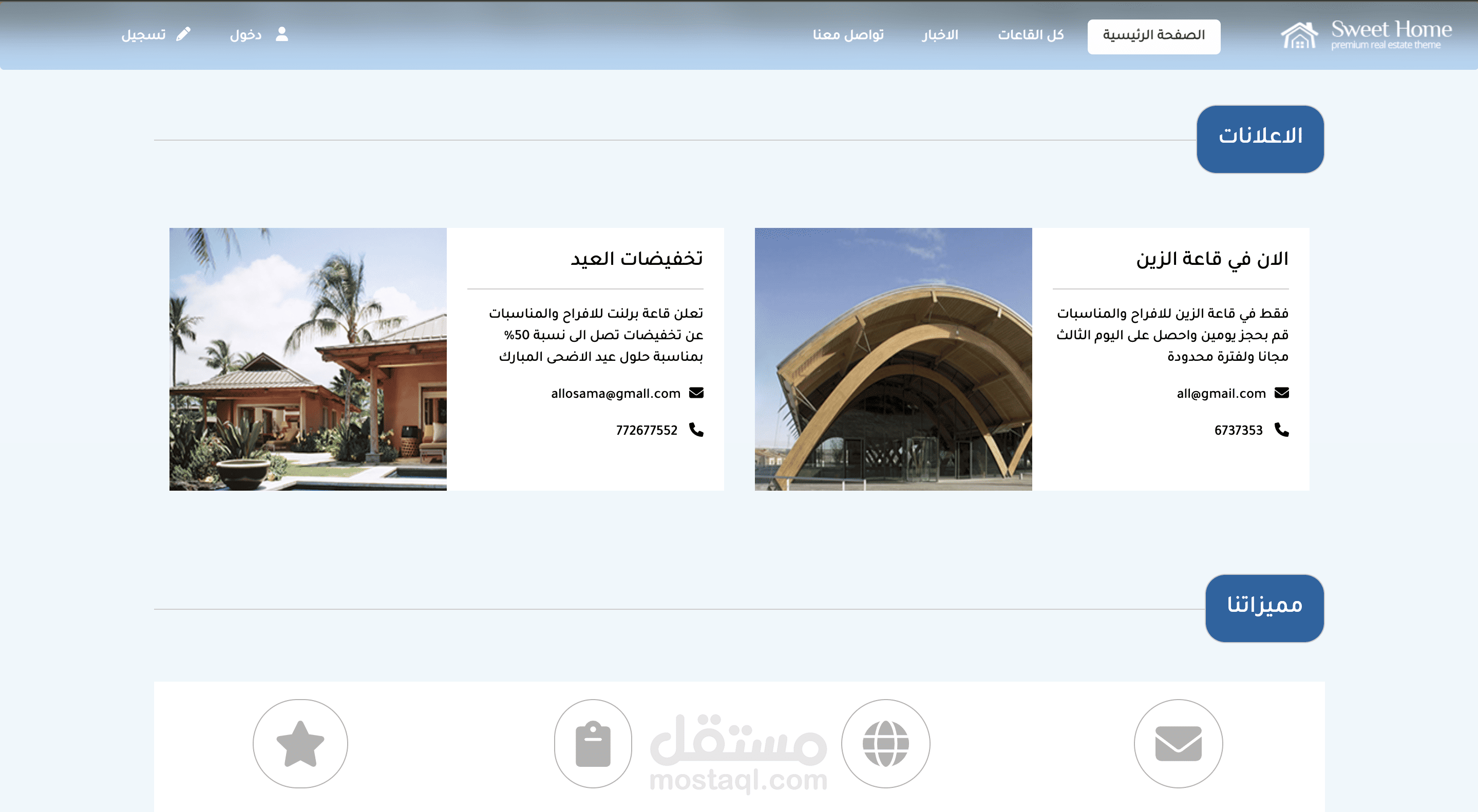
Task: Select the مميزاتنا section heading button
Action: tap(1264, 608)
